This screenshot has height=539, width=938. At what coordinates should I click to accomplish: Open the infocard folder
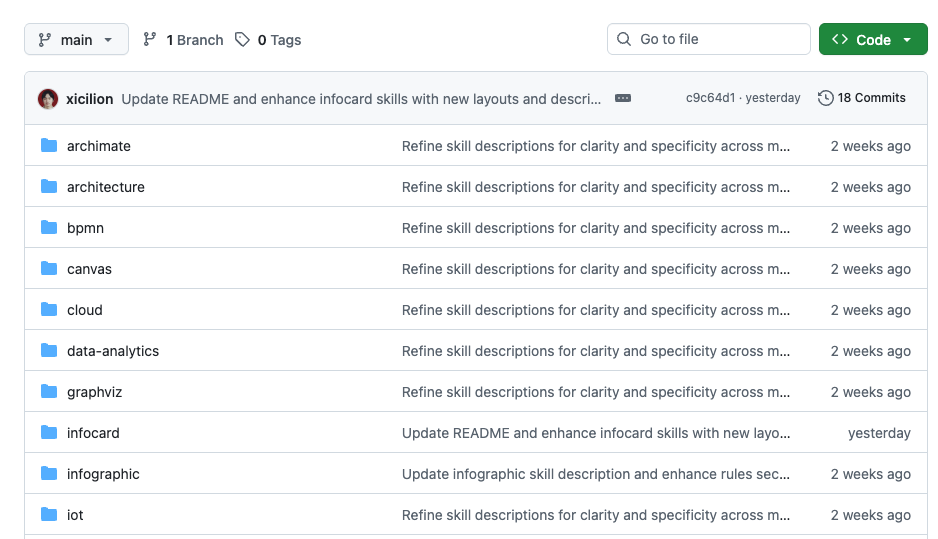point(93,433)
